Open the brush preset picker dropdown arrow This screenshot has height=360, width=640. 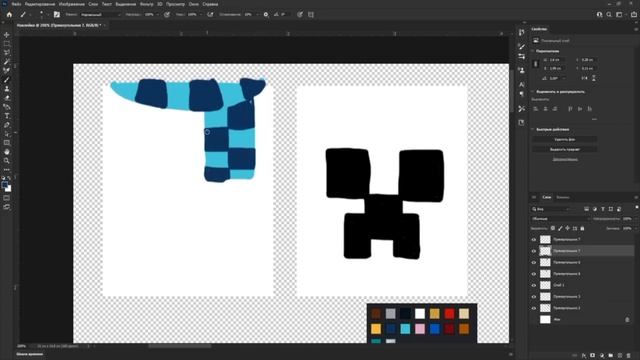[x=47, y=14]
